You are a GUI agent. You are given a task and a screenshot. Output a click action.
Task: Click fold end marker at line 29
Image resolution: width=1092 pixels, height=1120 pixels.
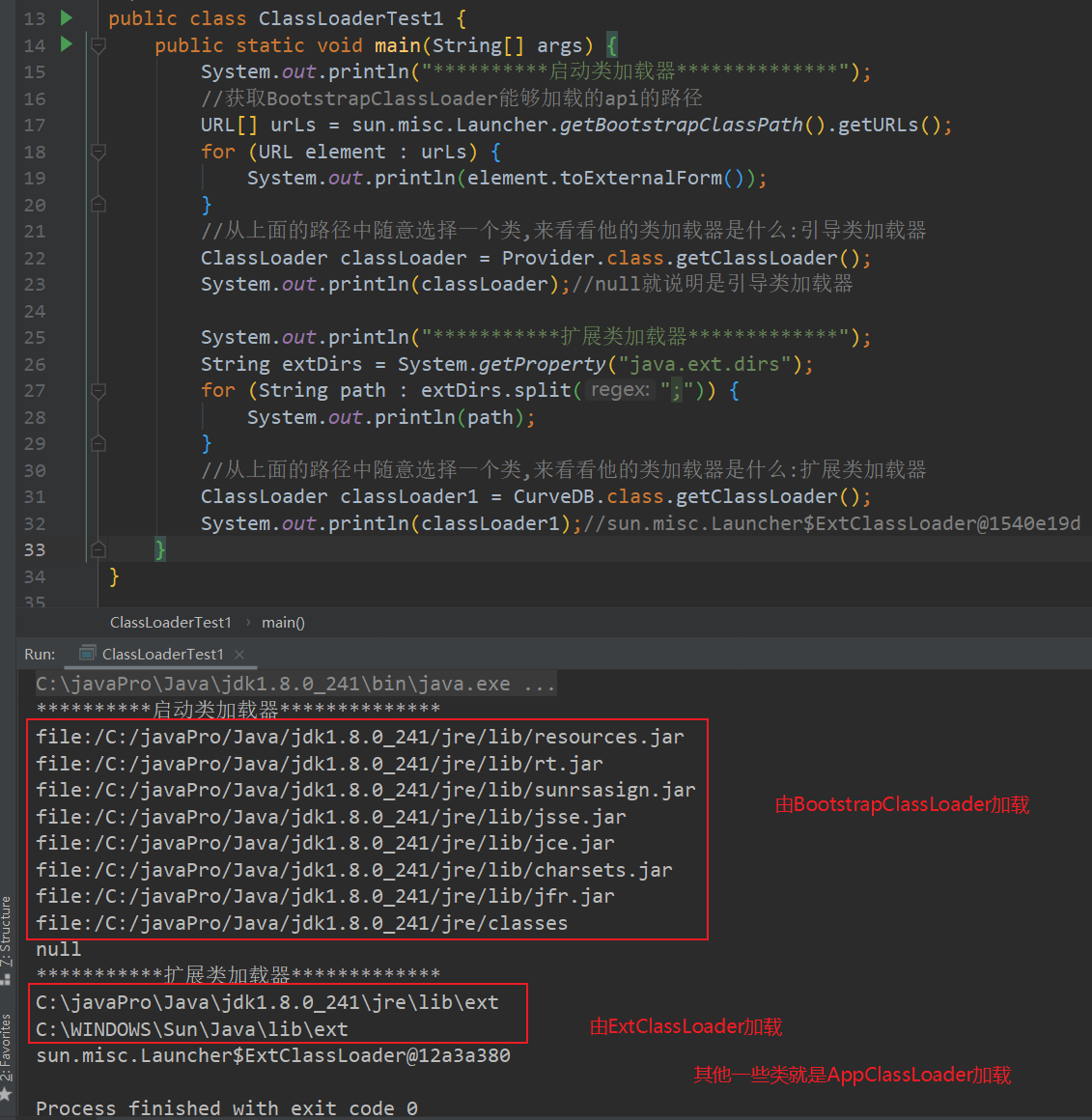point(98,443)
